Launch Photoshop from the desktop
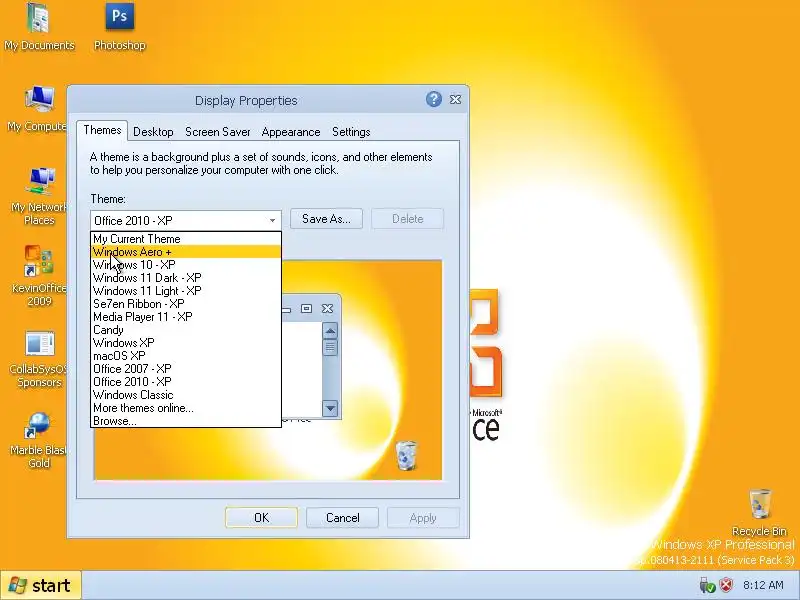 [x=119, y=27]
